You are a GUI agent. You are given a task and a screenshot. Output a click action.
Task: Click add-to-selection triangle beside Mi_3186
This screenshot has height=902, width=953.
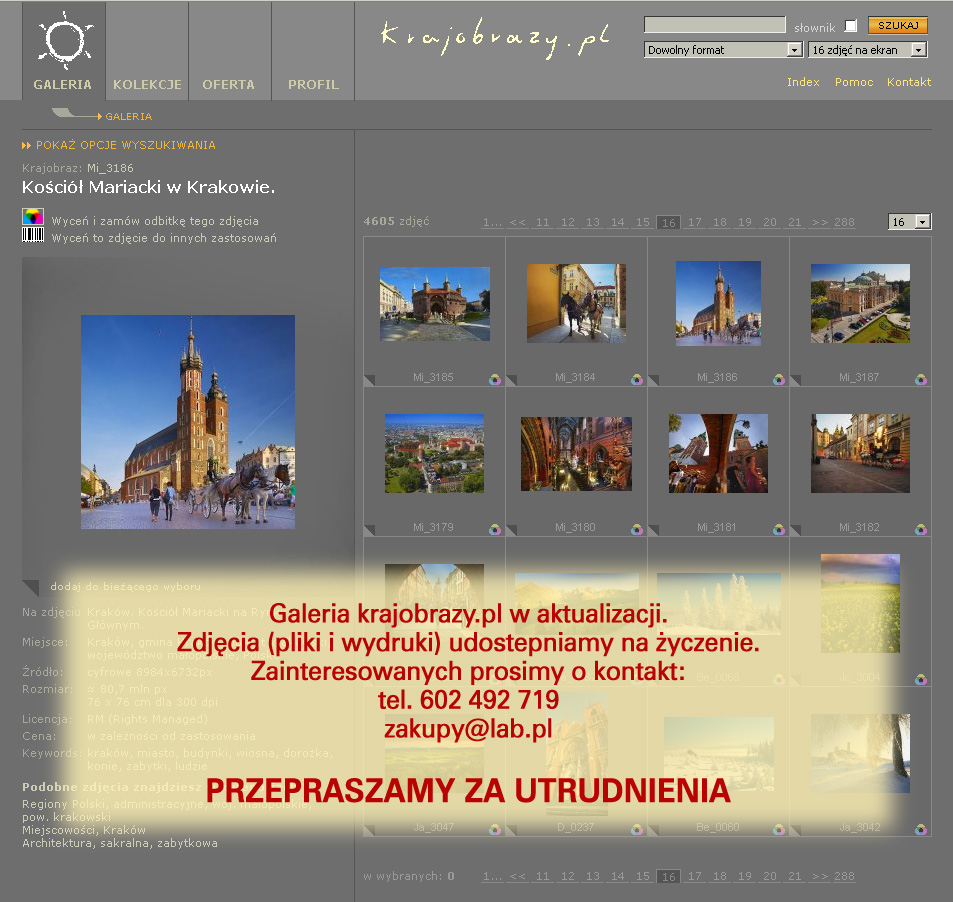click(x=653, y=379)
